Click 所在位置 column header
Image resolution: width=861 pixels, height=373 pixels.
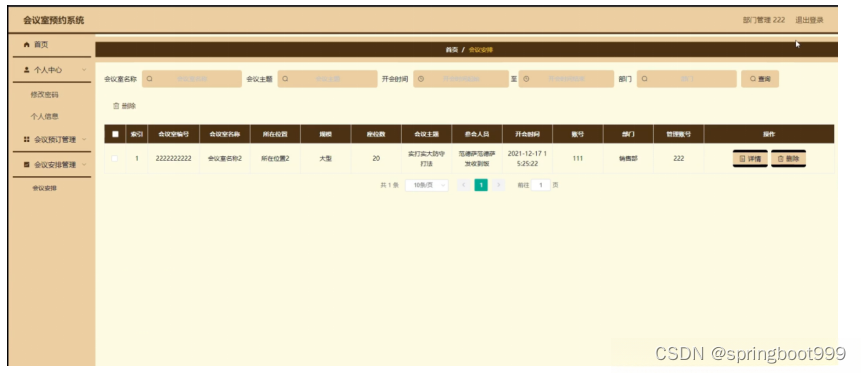pos(275,134)
